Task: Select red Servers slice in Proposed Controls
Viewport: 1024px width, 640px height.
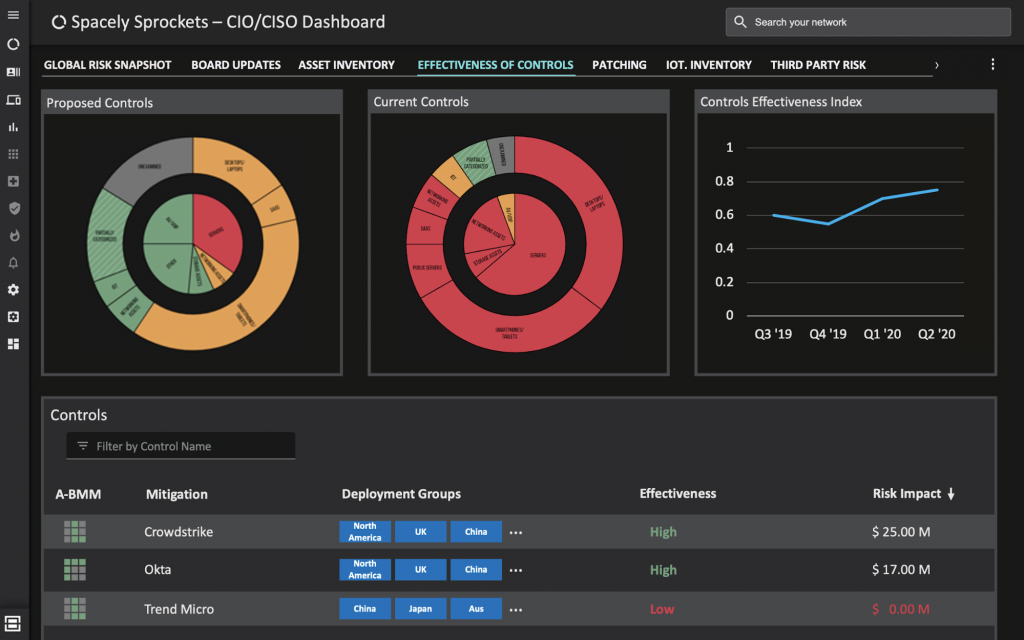Action: coord(219,229)
